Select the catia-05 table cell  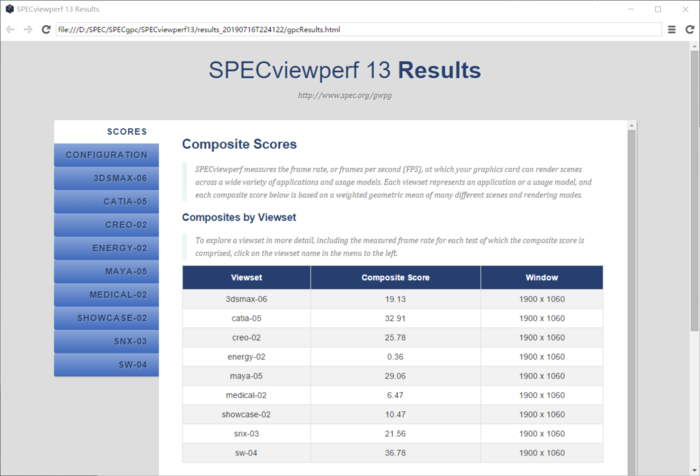(246, 318)
